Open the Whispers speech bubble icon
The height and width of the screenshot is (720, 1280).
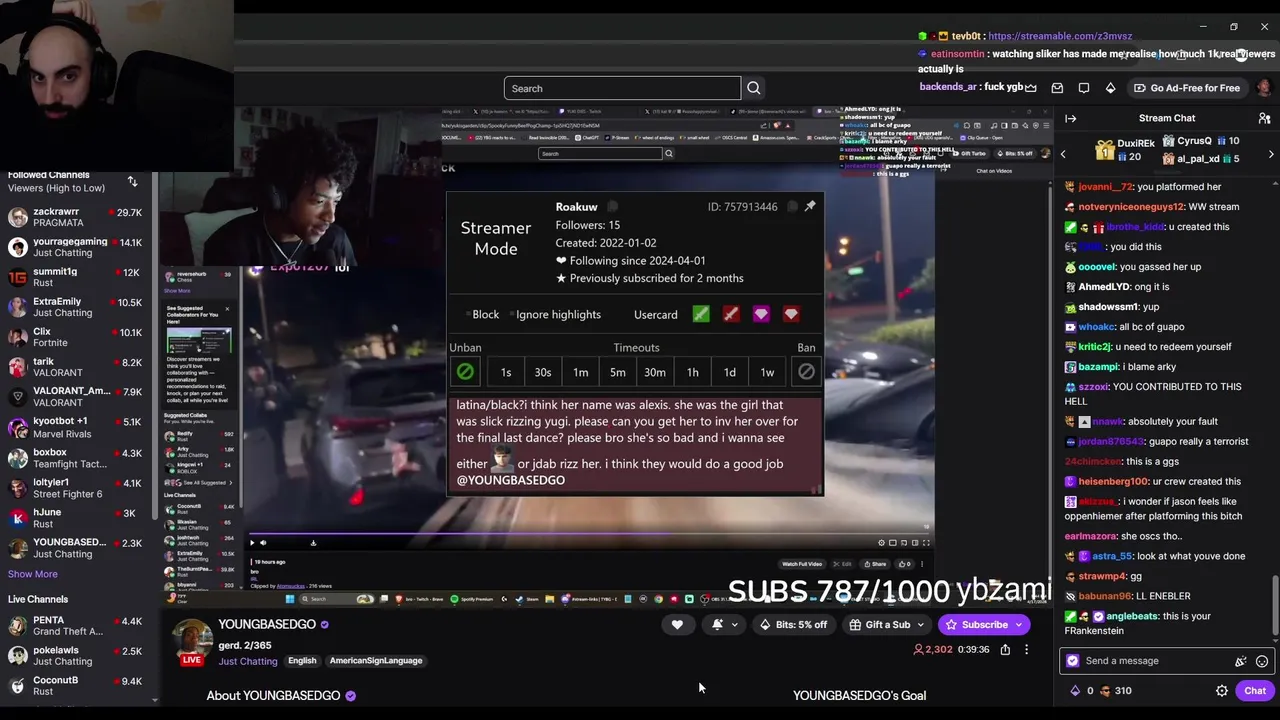1084,88
